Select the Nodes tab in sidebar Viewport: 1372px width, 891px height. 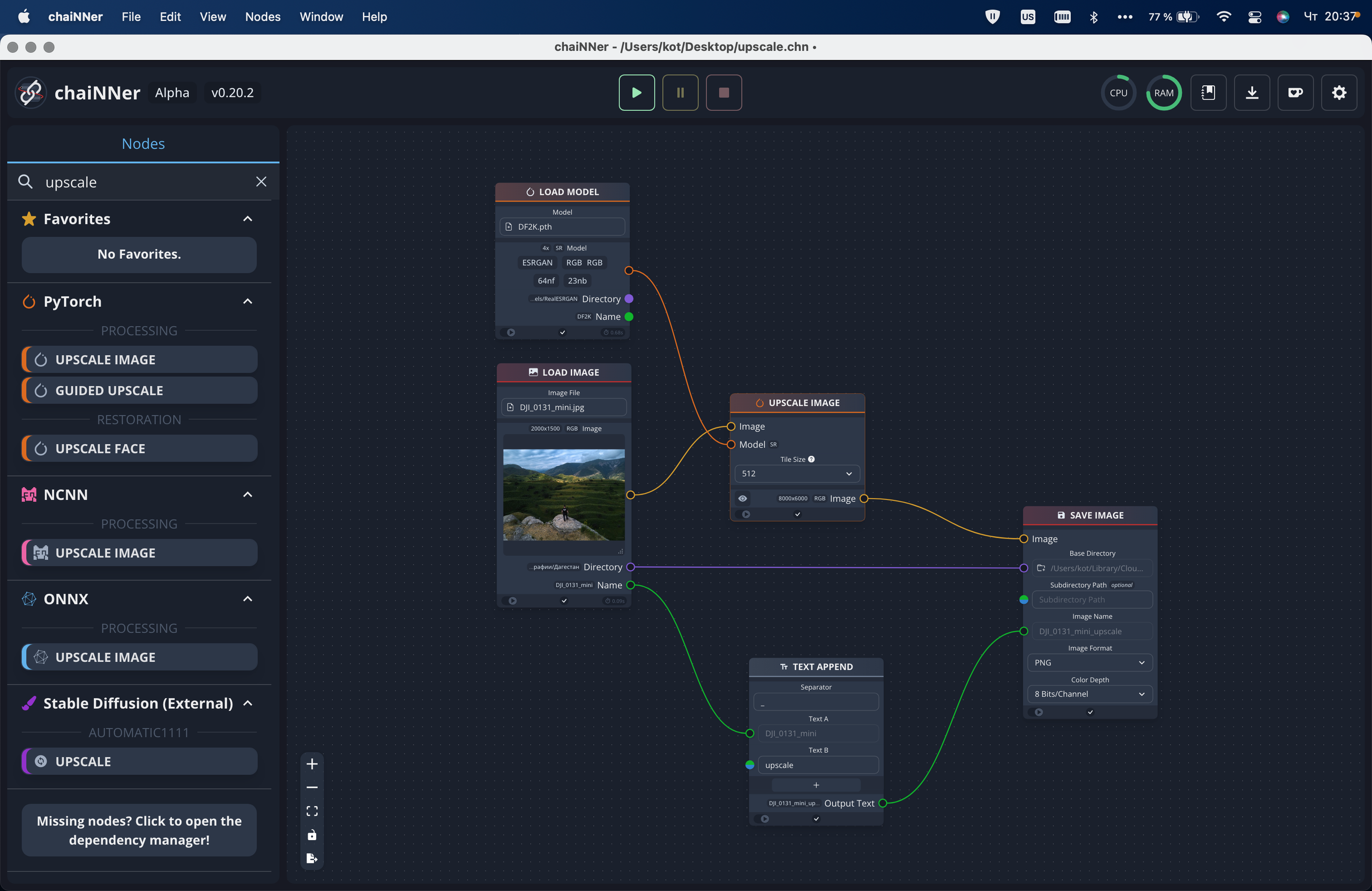[x=143, y=144]
